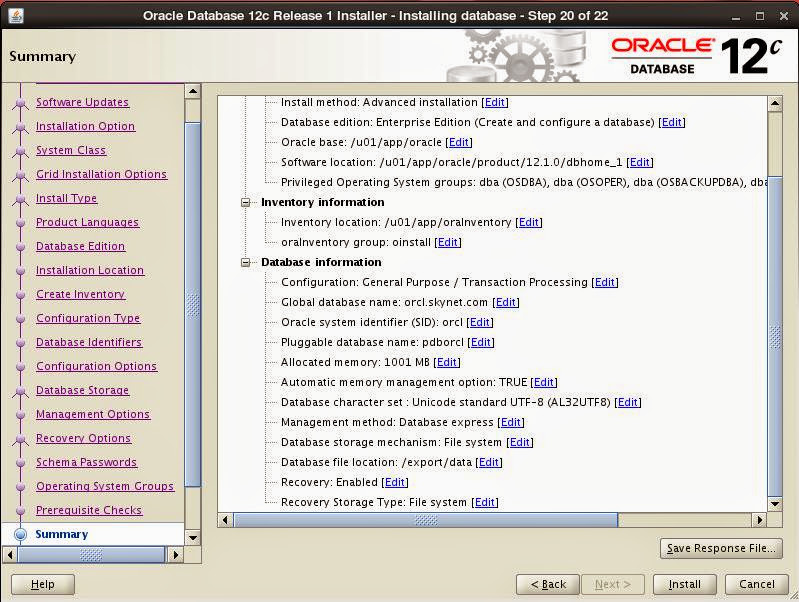
Task: Edit the Recovery Storage Type
Action: tap(484, 502)
